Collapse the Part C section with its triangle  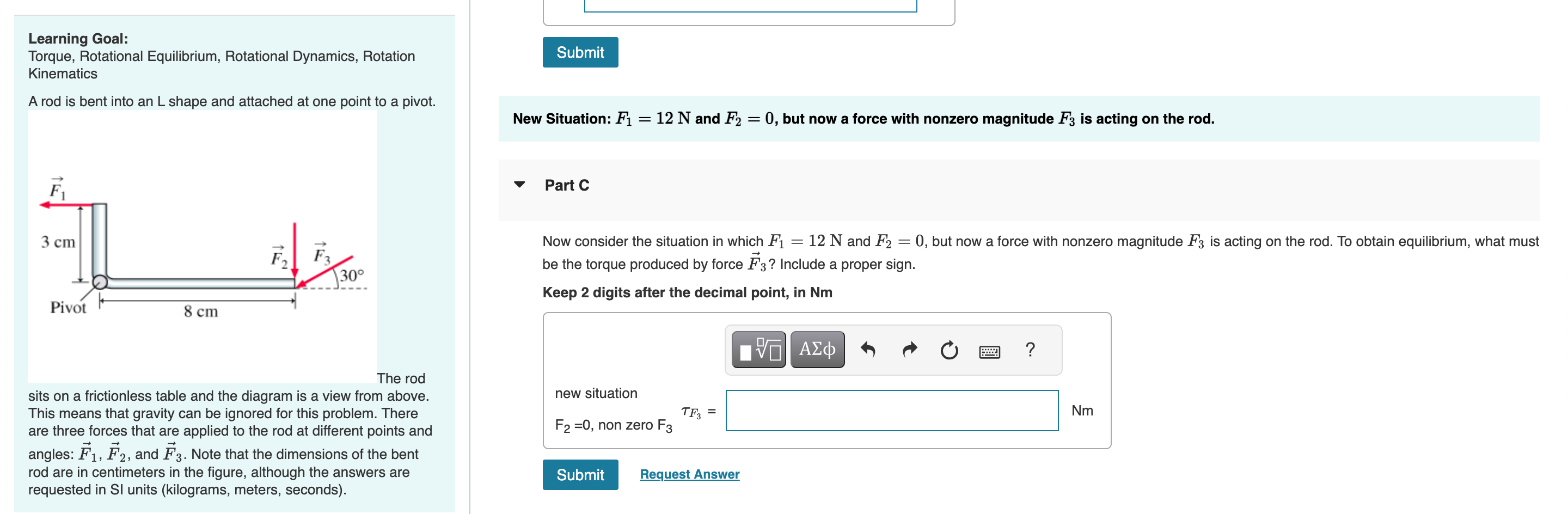(x=519, y=185)
